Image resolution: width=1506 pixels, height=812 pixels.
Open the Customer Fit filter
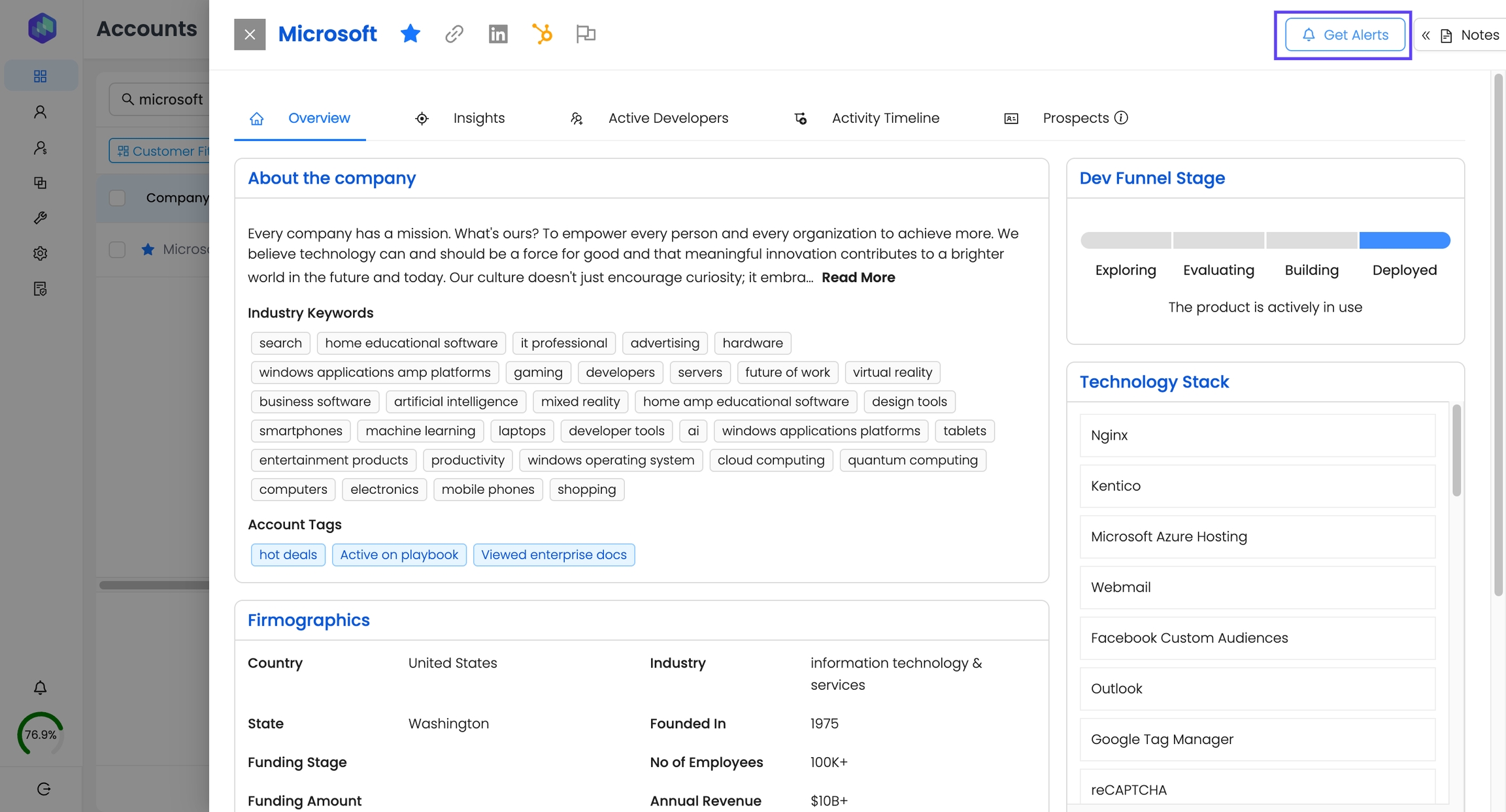160,151
